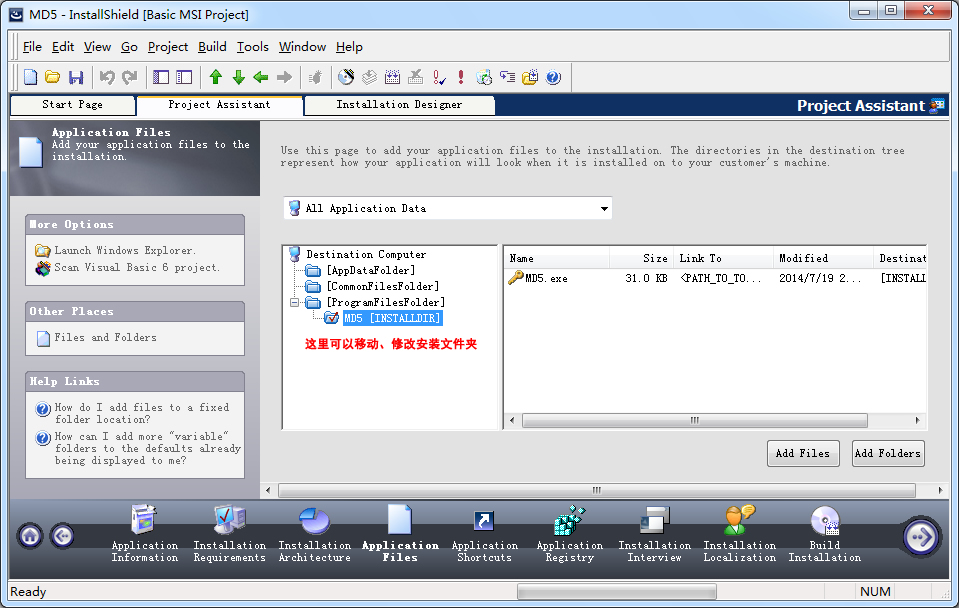Select the MD5.exe file row
The height and width of the screenshot is (608, 959).
716,278
